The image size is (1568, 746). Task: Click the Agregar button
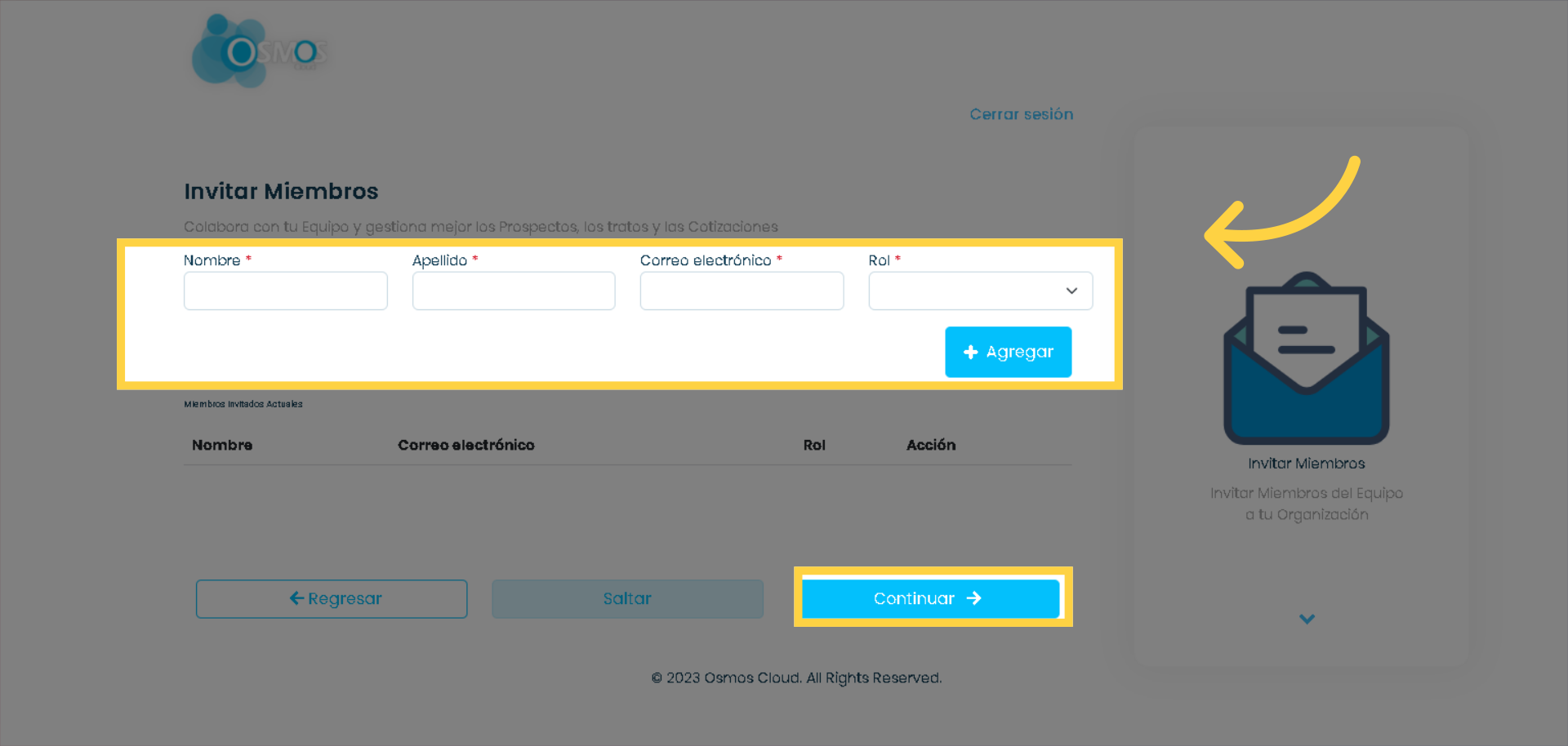point(1008,352)
